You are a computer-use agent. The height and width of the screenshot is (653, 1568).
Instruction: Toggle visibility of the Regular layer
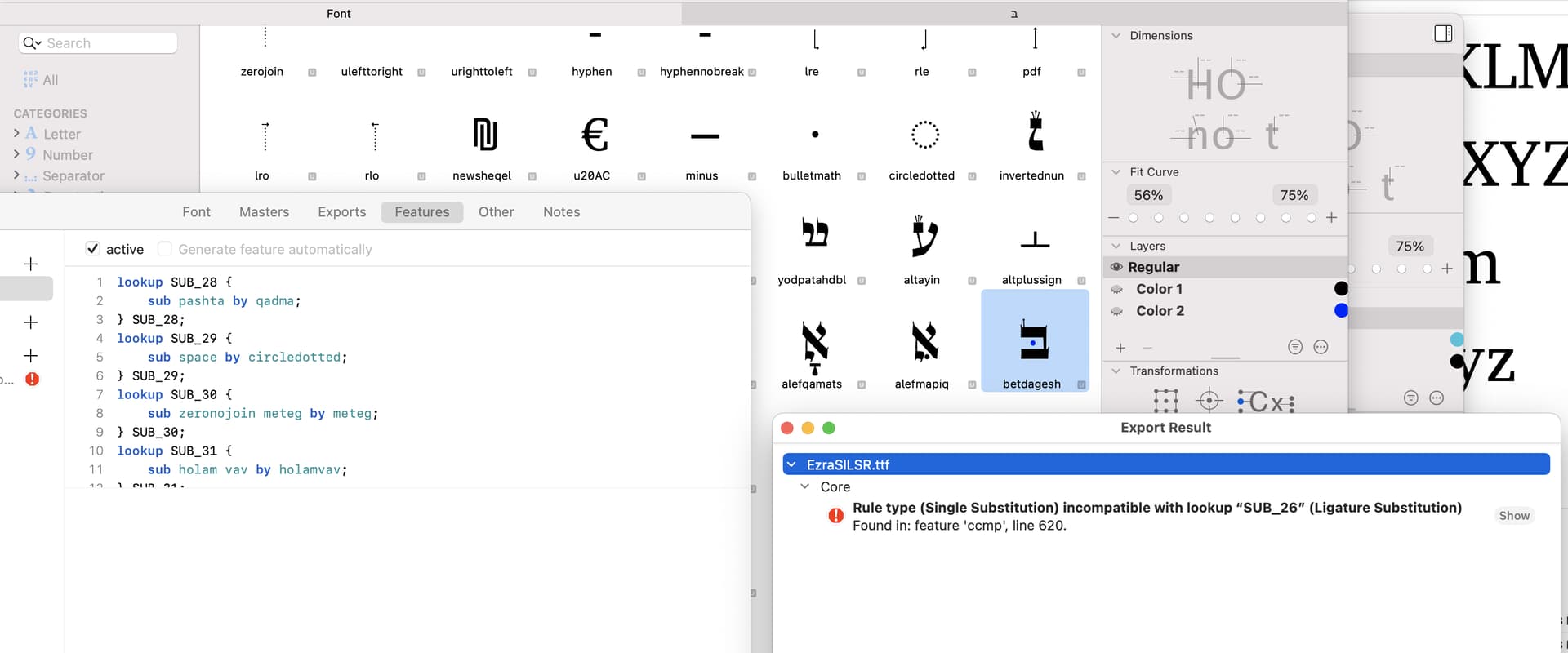[x=1116, y=267]
